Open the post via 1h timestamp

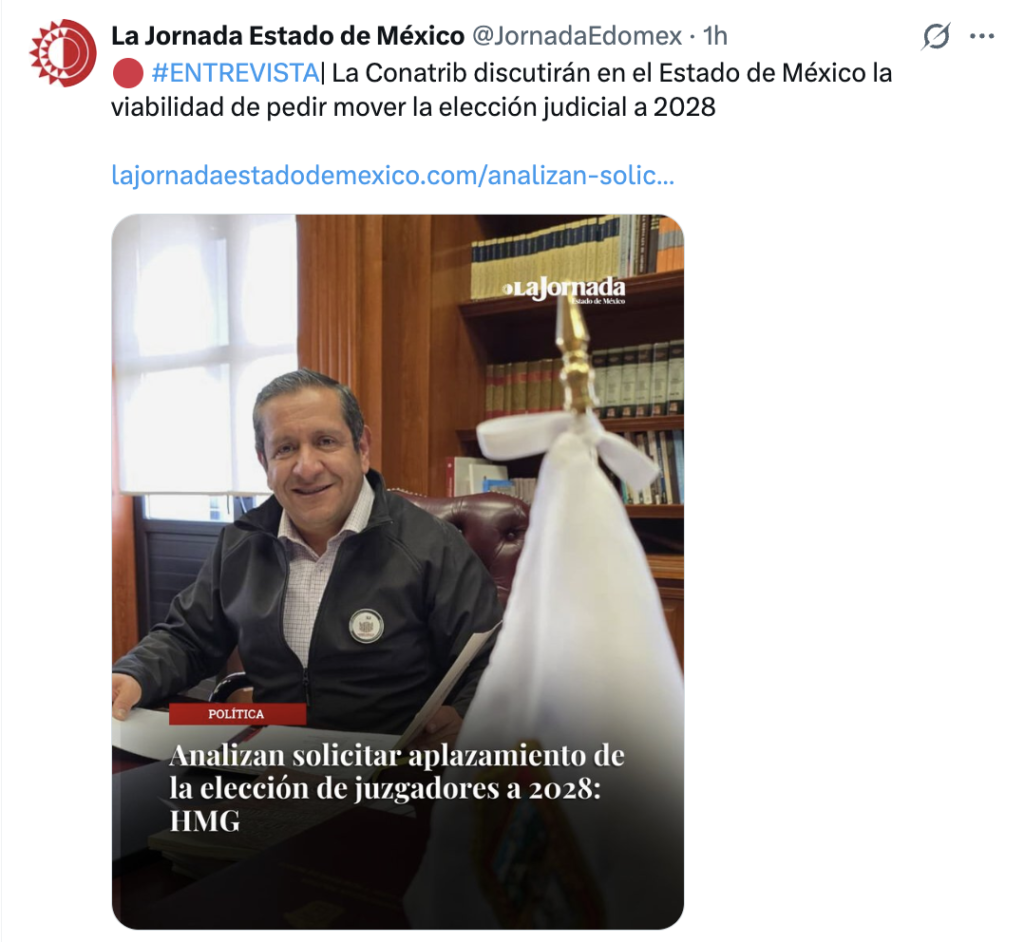pyautogui.click(x=715, y=36)
